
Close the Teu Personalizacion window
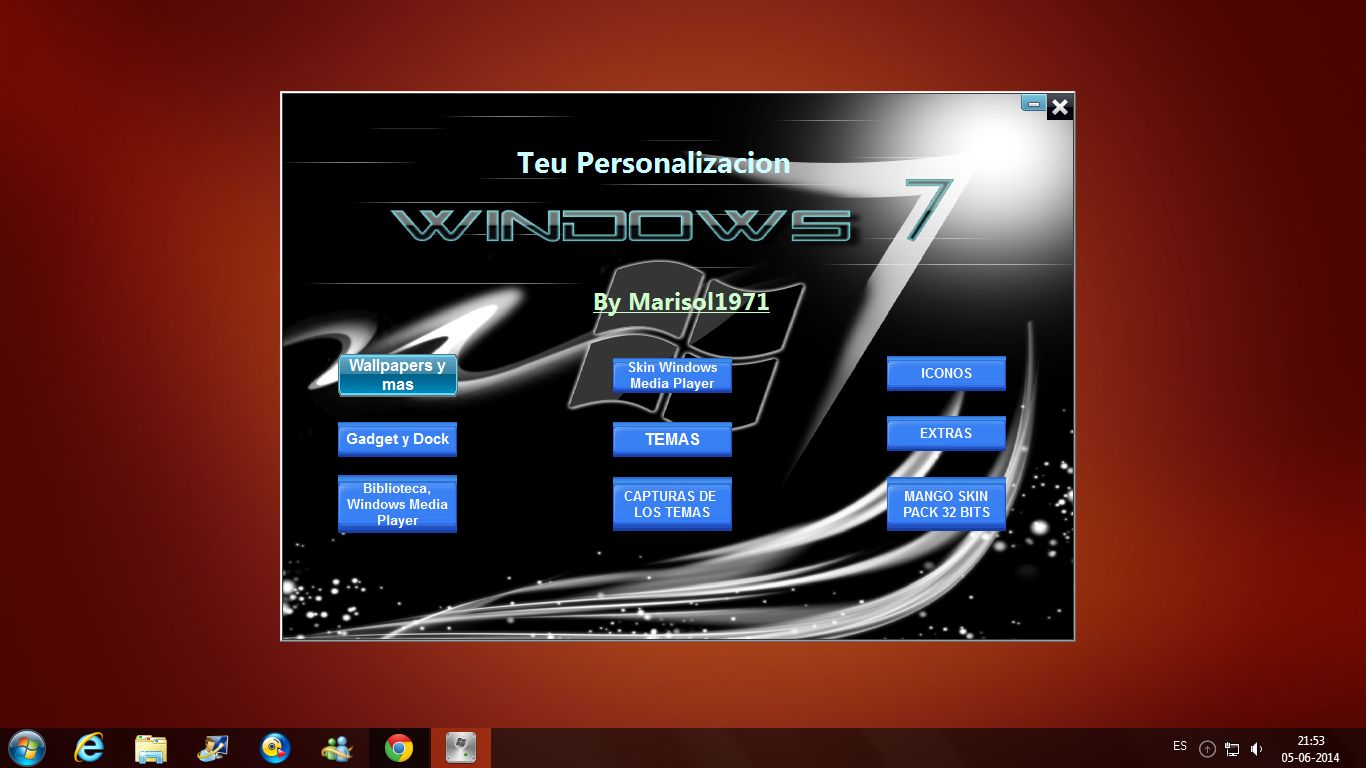click(x=1060, y=106)
